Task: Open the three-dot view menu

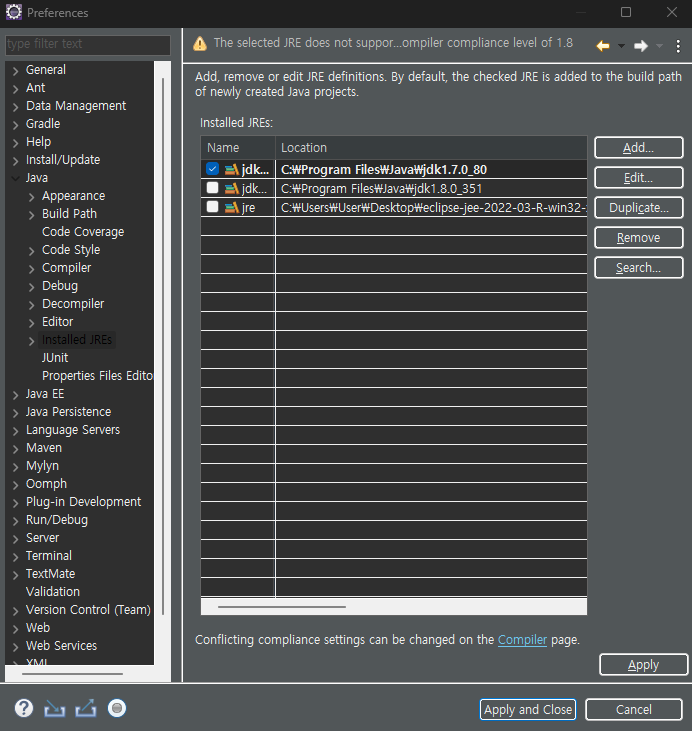Action: (678, 46)
